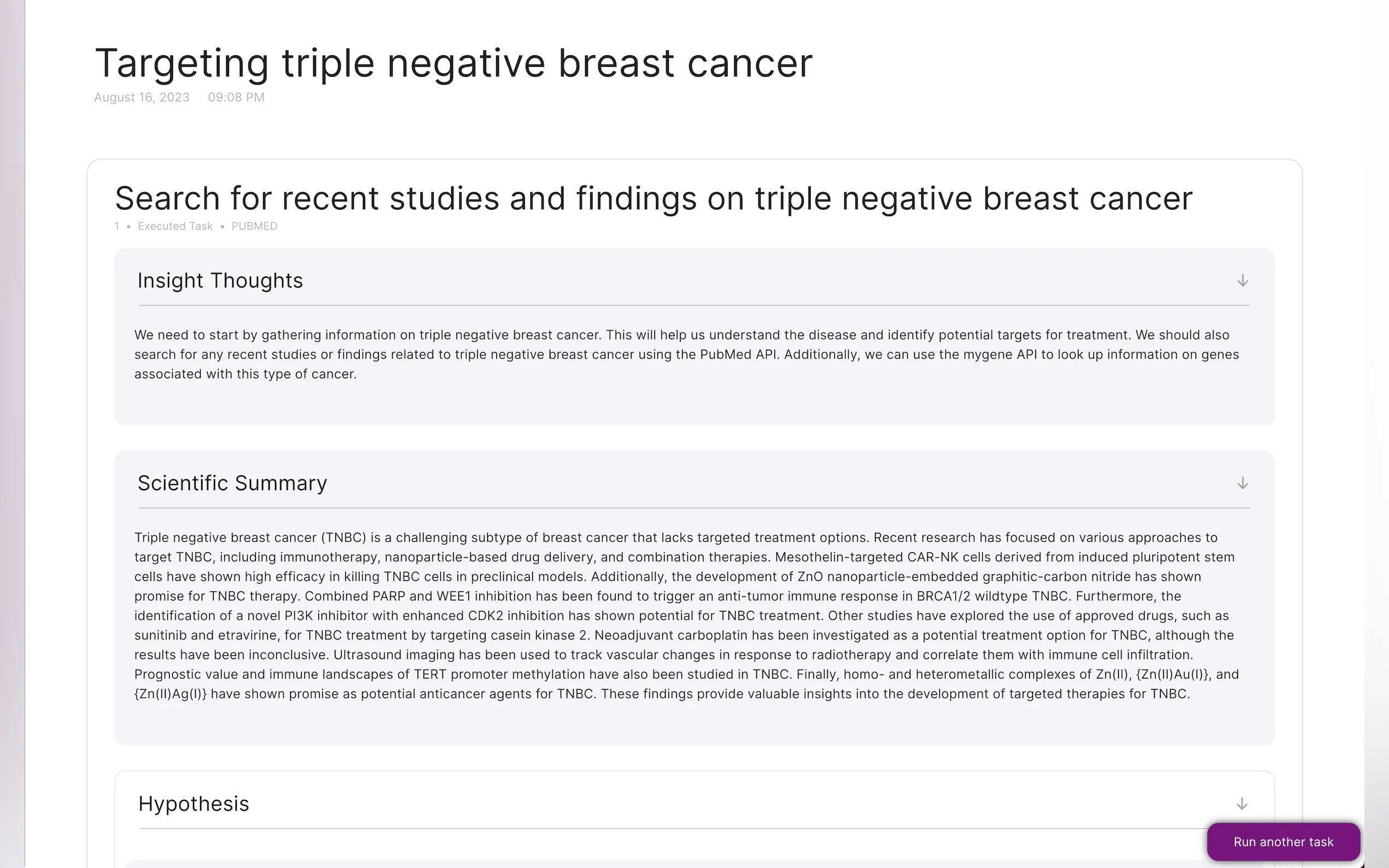Click the PUBMED source tag
The width and height of the screenshot is (1389, 868).
point(254,226)
